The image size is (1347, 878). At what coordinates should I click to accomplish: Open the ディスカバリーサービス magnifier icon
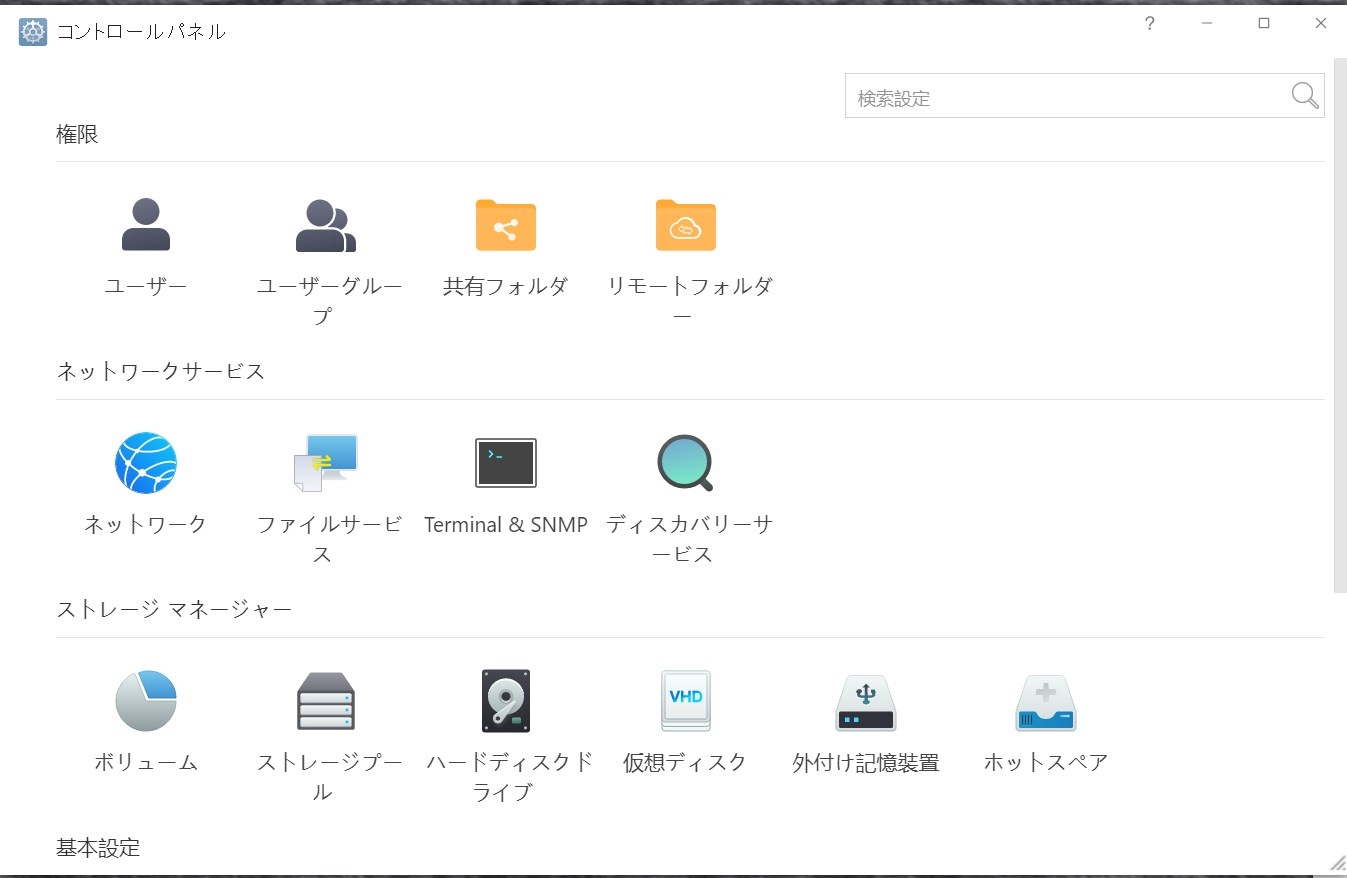tap(686, 463)
